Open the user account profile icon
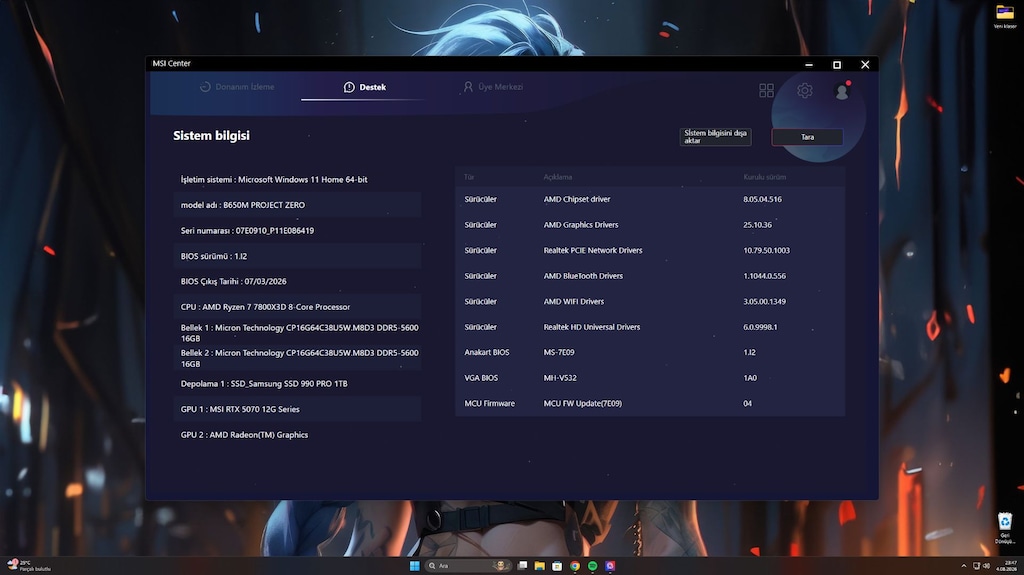1024x575 pixels. click(842, 91)
